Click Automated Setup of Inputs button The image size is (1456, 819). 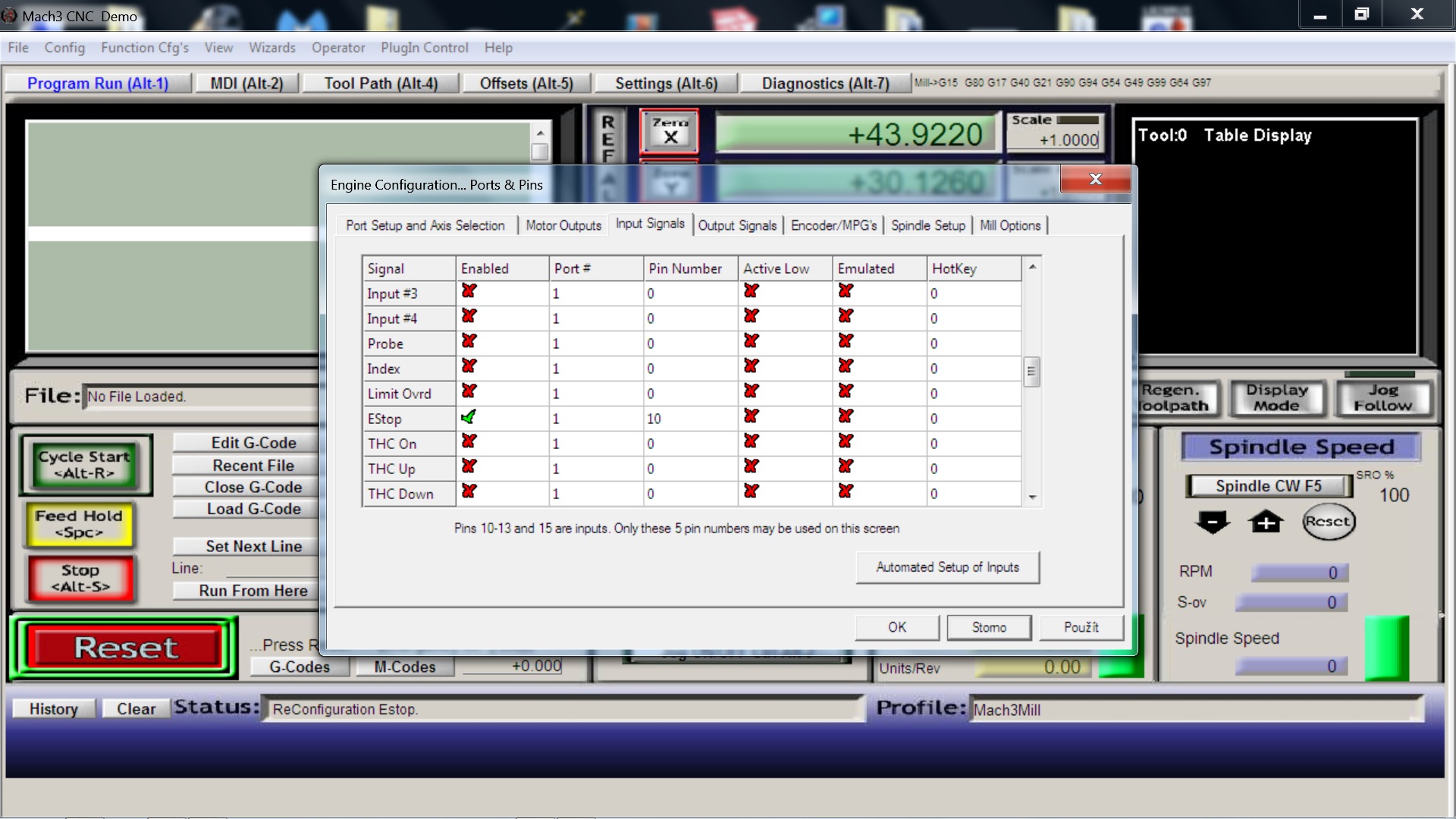tap(947, 567)
